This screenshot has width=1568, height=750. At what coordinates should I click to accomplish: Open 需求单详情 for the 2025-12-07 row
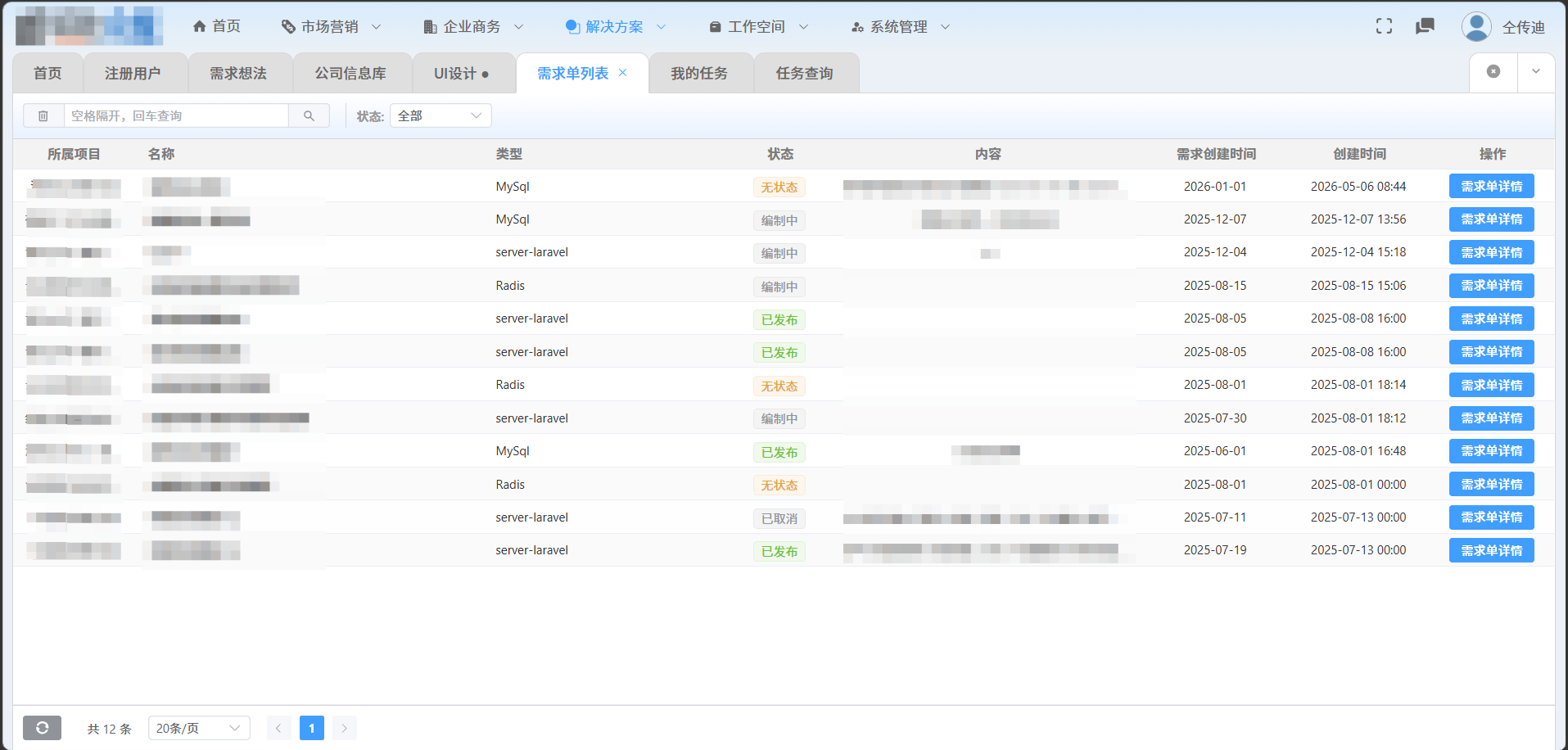pos(1491,219)
